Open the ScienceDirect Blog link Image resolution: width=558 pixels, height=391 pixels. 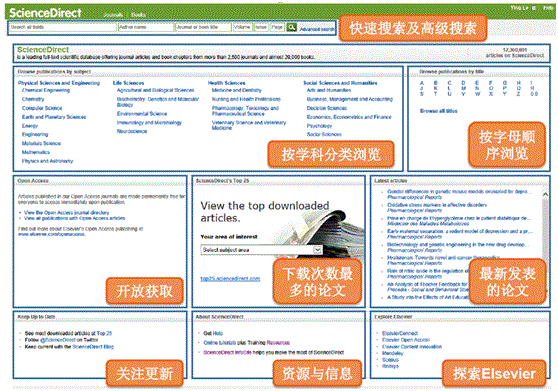93,347
